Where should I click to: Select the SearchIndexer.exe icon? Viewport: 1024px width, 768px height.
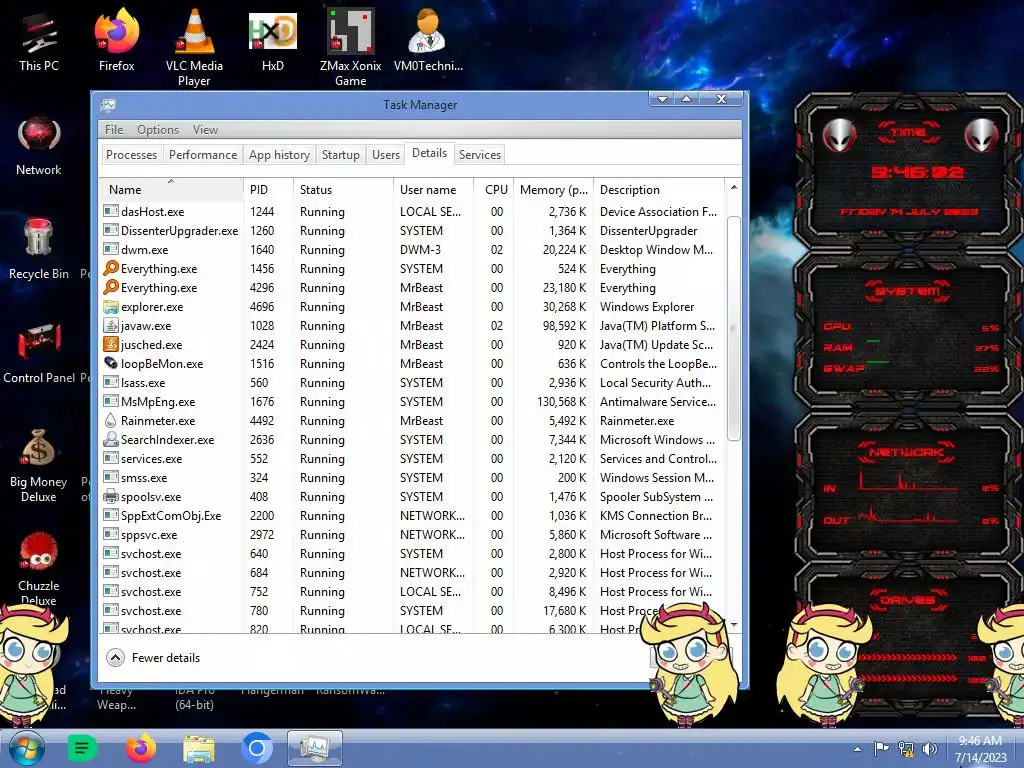111,440
